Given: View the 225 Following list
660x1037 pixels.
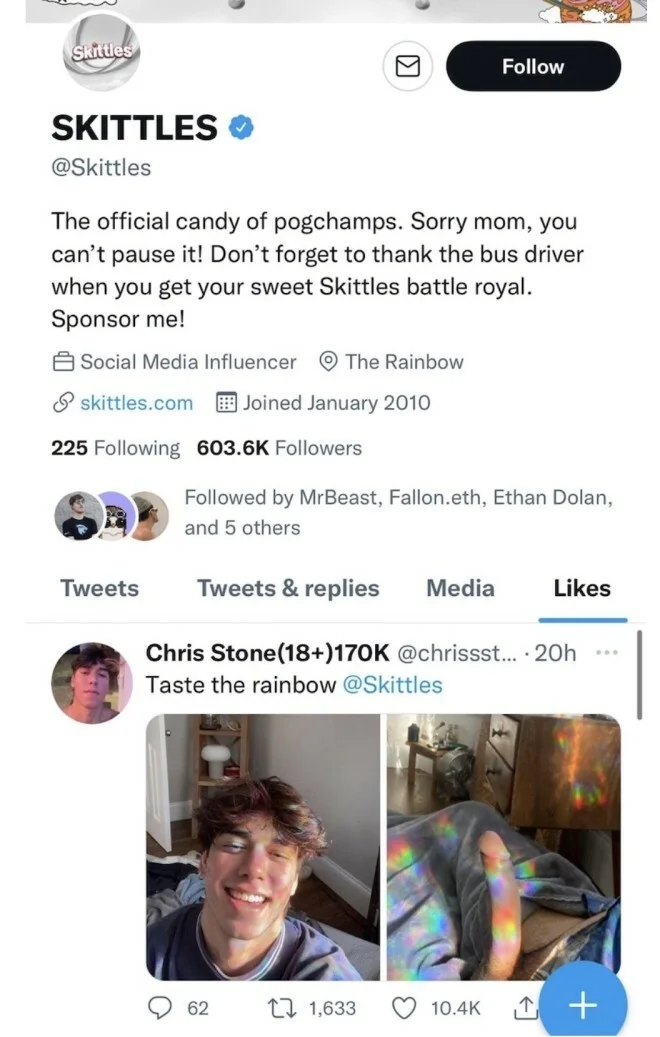Looking at the screenshot, I should click(x=115, y=448).
